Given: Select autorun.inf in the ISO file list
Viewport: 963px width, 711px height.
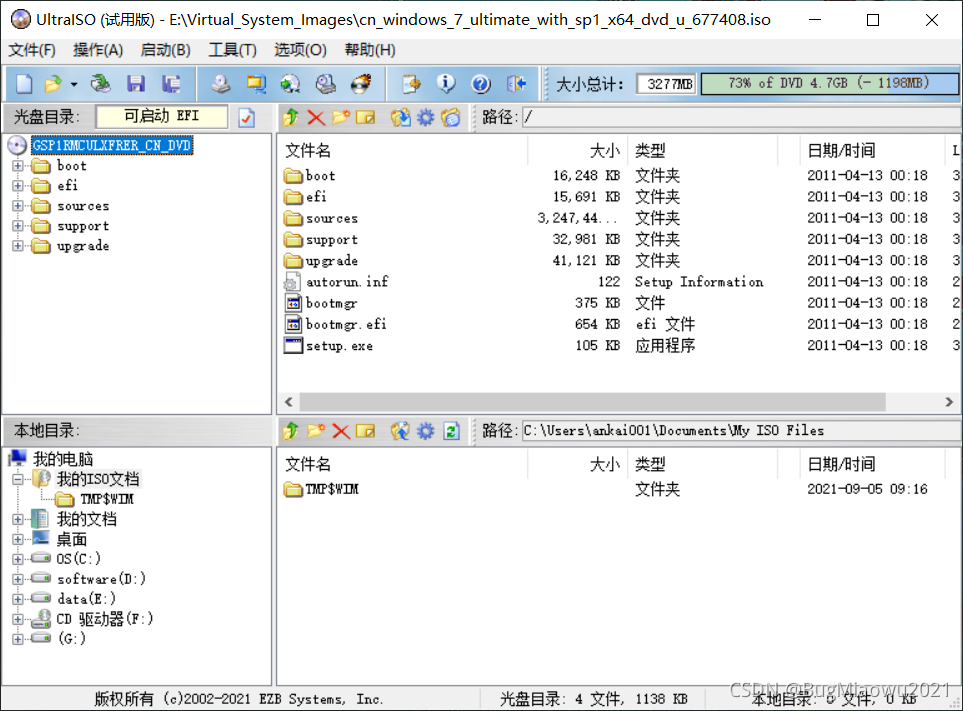Looking at the screenshot, I should coord(347,282).
